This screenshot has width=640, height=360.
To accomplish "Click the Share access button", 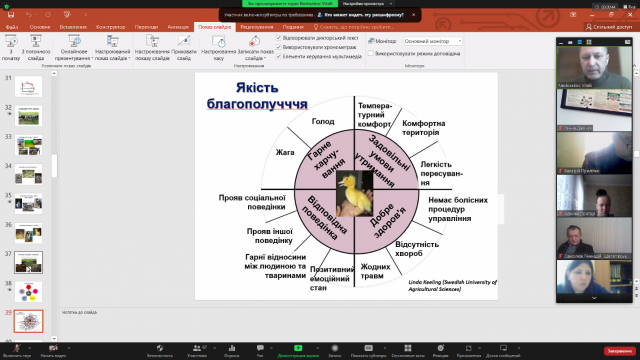I will (609, 27).
